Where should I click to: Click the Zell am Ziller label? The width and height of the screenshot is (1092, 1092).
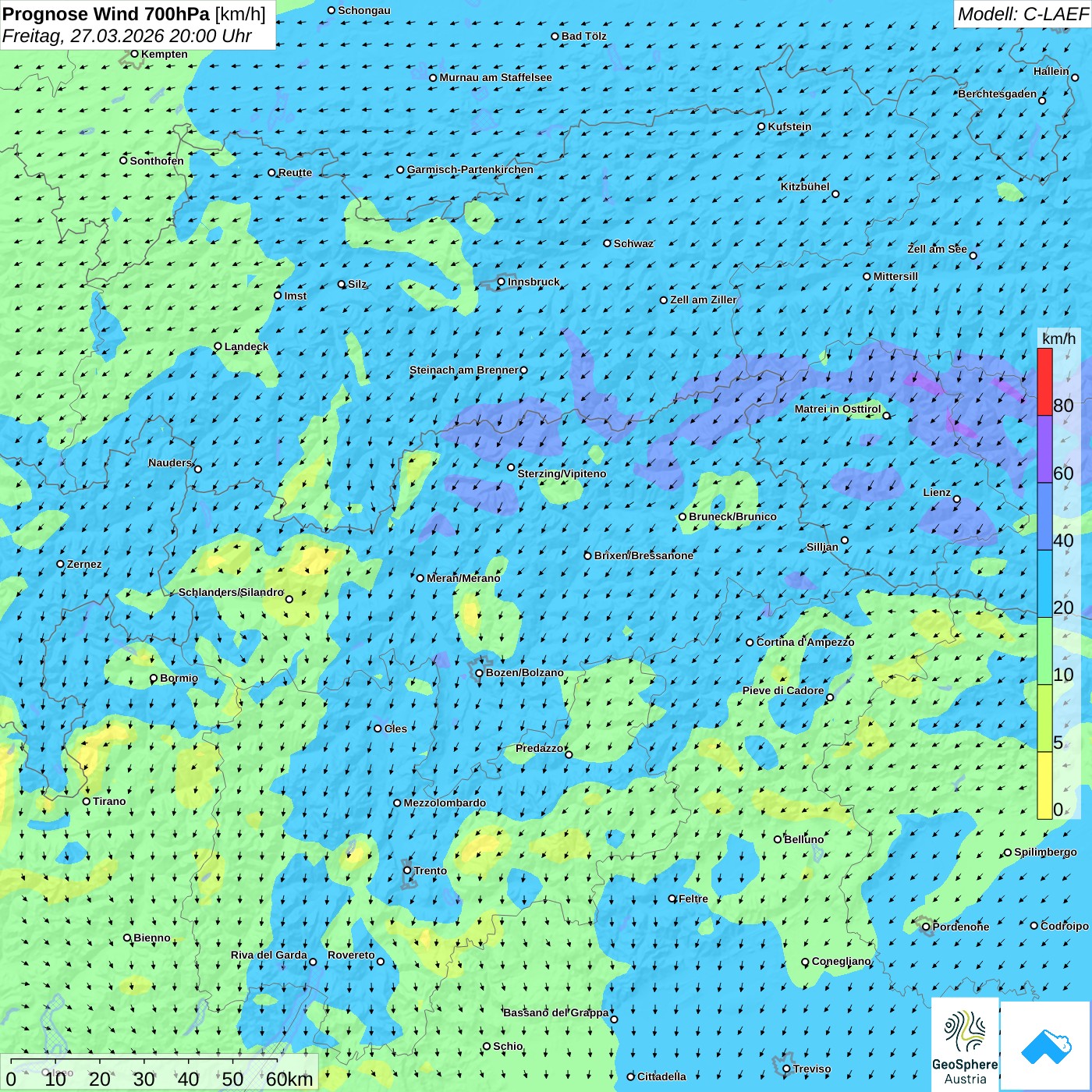click(x=704, y=300)
